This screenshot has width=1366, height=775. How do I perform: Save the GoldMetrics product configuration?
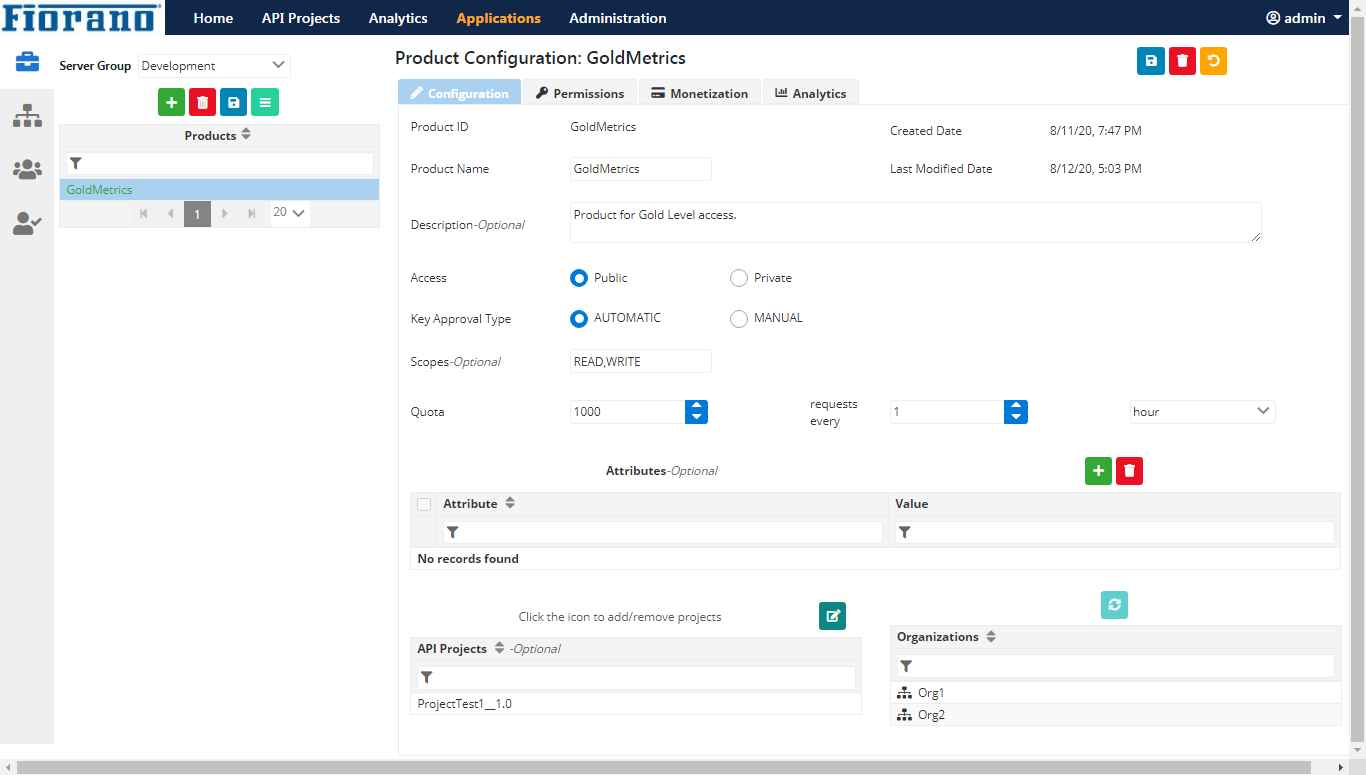coord(1151,61)
